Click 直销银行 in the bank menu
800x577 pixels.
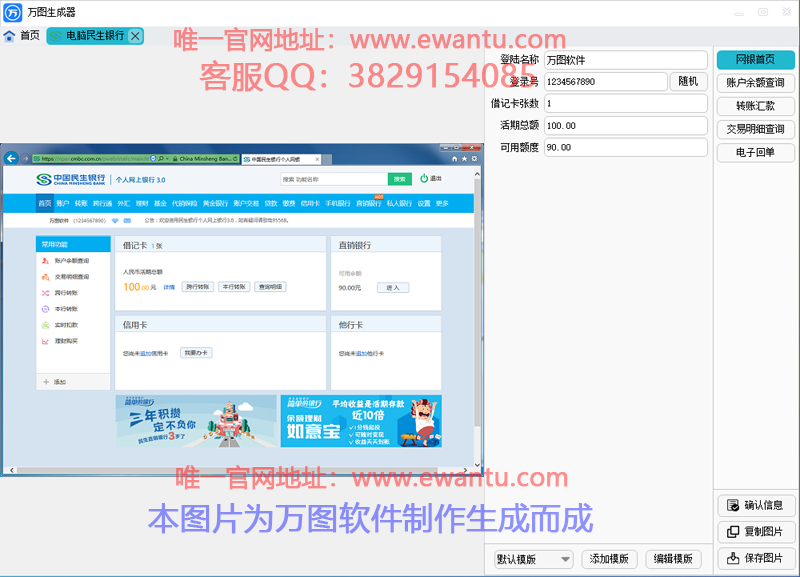click(x=369, y=204)
